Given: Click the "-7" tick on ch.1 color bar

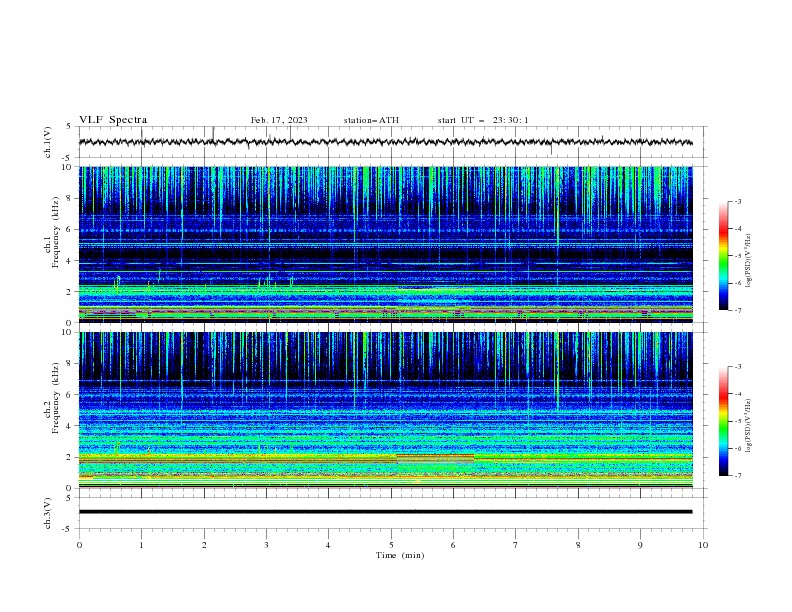Looking at the screenshot, I should click(737, 310).
